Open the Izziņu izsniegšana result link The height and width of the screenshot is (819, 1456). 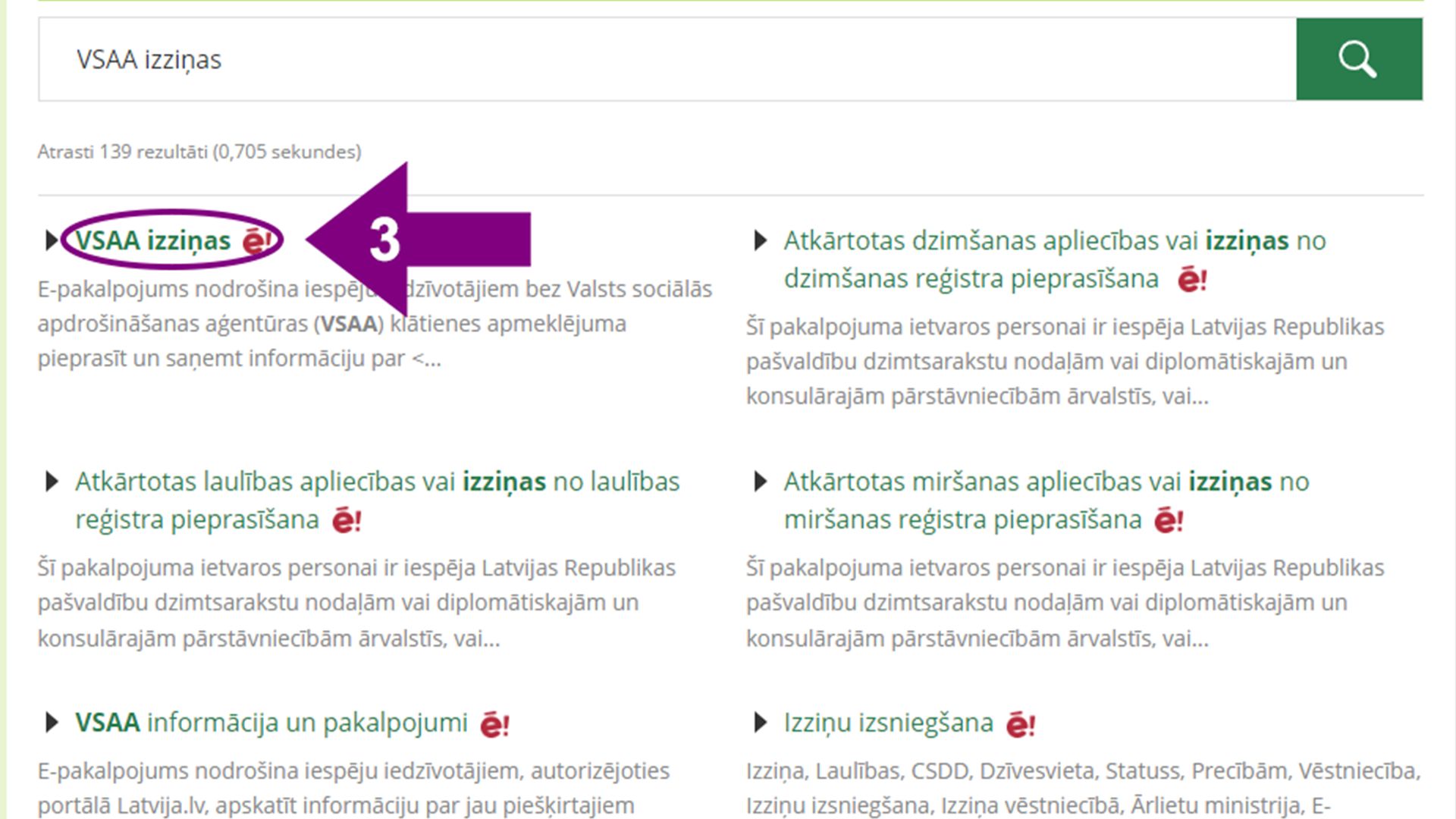coord(889,723)
